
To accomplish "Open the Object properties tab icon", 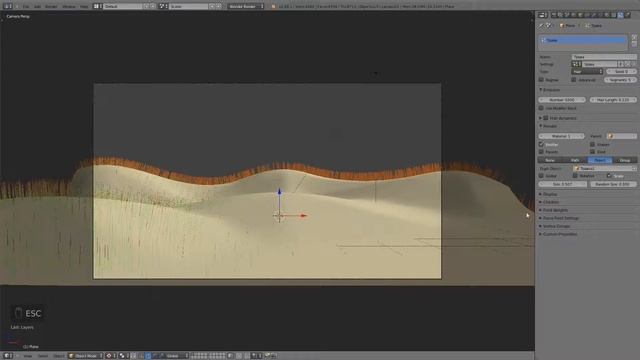I will [580, 15].
